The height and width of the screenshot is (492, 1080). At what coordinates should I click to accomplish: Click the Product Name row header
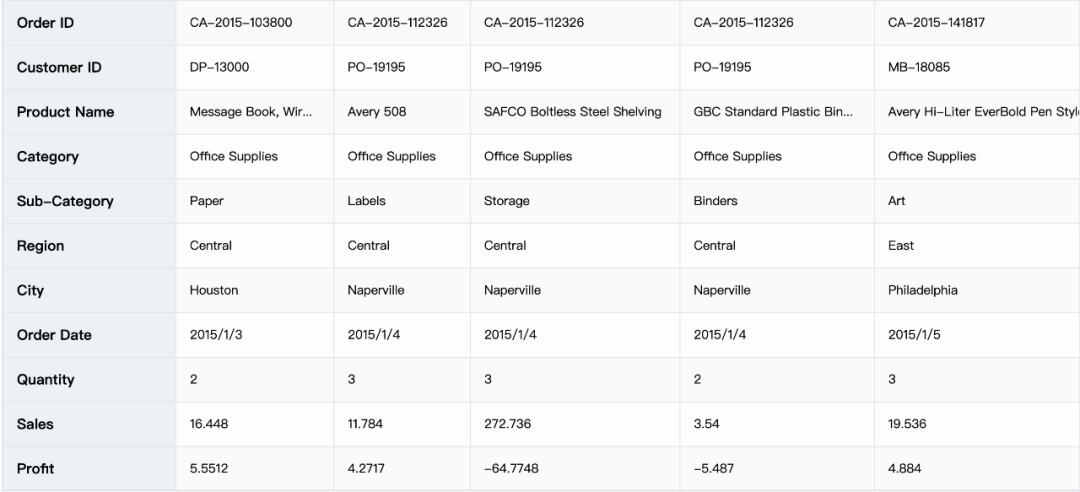(x=65, y=112)
